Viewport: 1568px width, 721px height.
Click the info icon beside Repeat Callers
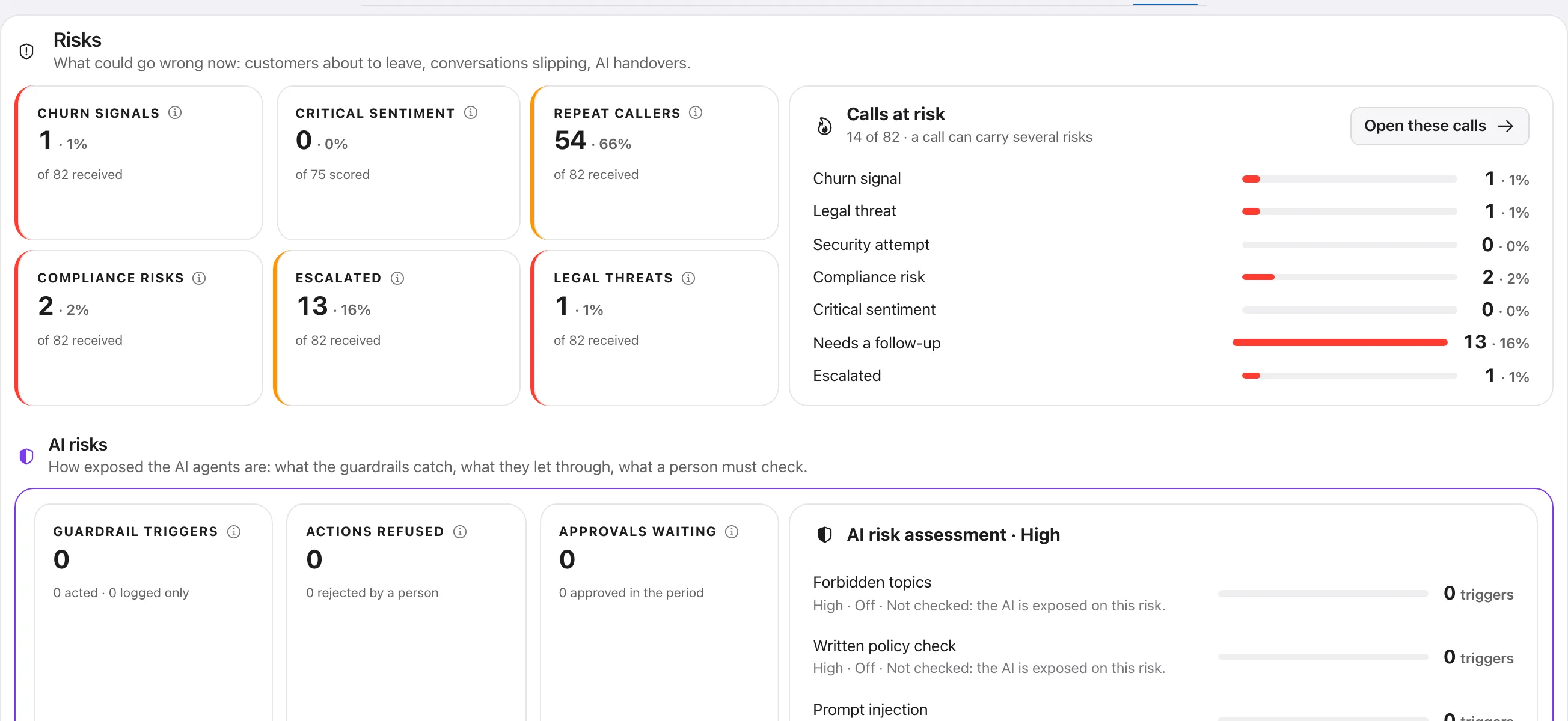[695, 112]
